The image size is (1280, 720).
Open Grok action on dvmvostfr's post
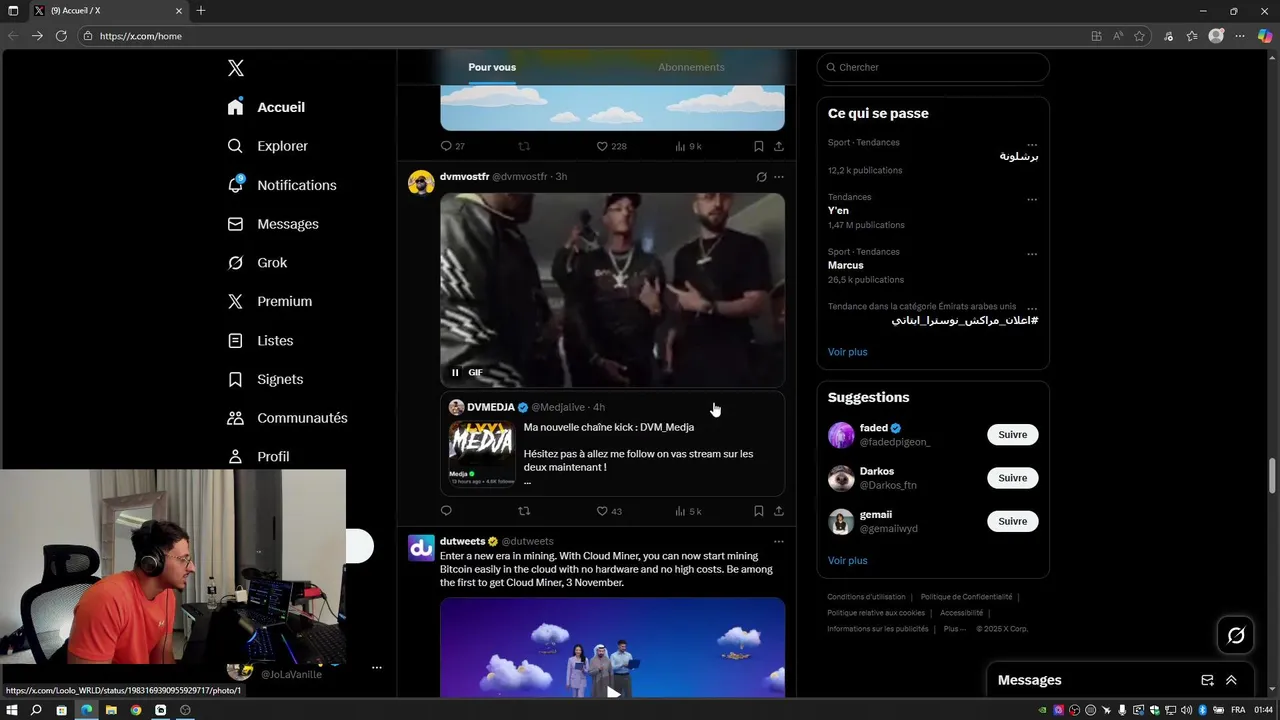coord(761,177)
